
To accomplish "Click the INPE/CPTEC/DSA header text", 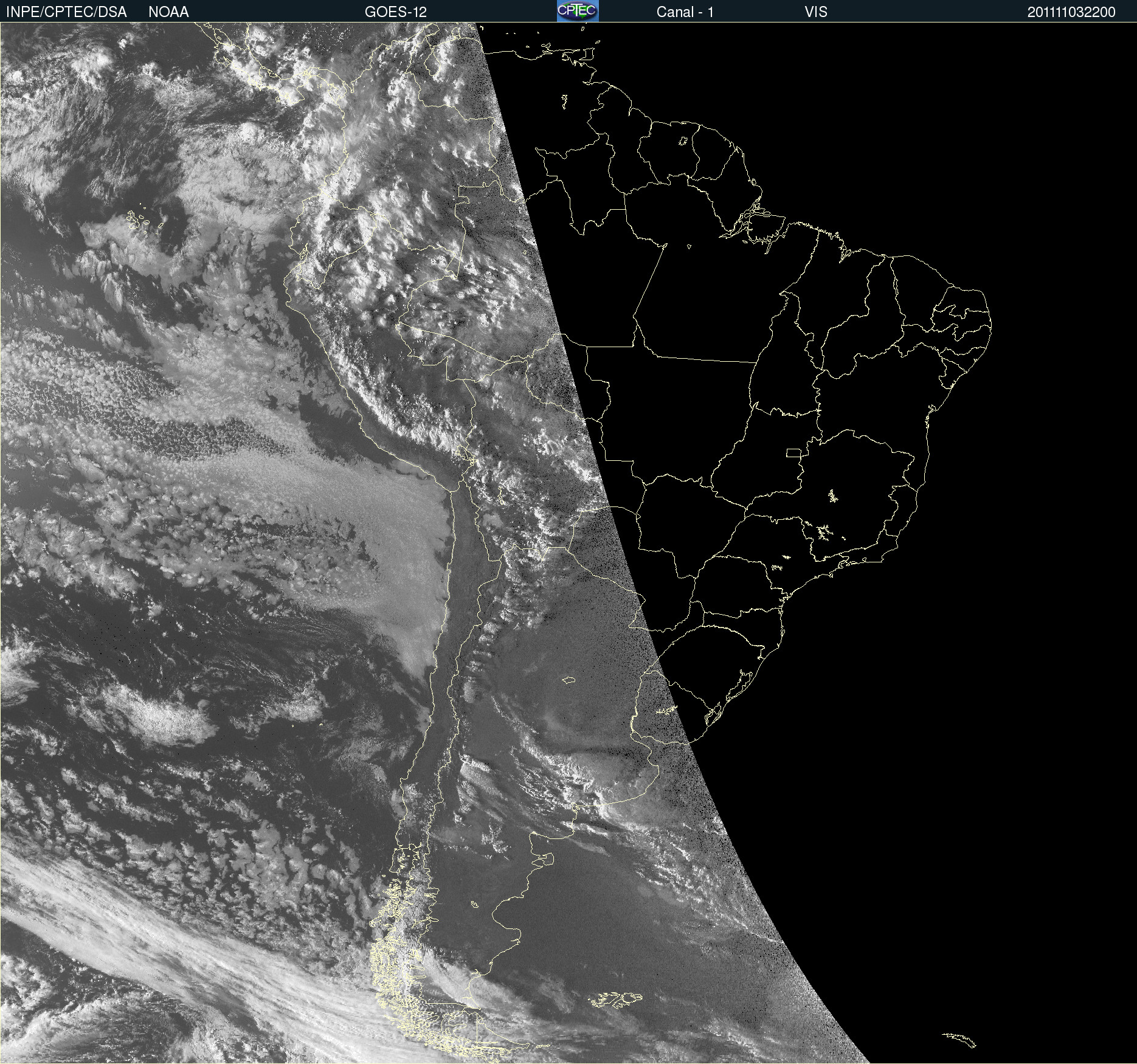I will tap(66, 12).
